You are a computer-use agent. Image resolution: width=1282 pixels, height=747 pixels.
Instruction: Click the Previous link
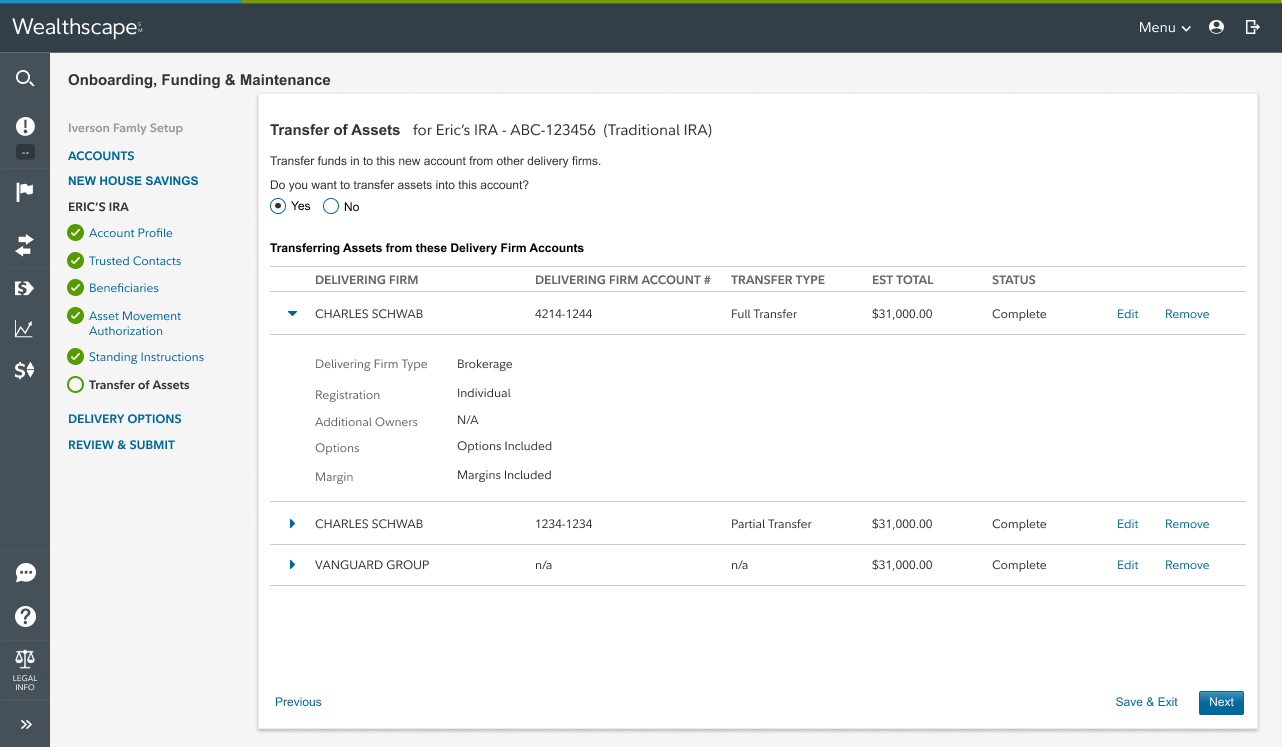[298, 702]
